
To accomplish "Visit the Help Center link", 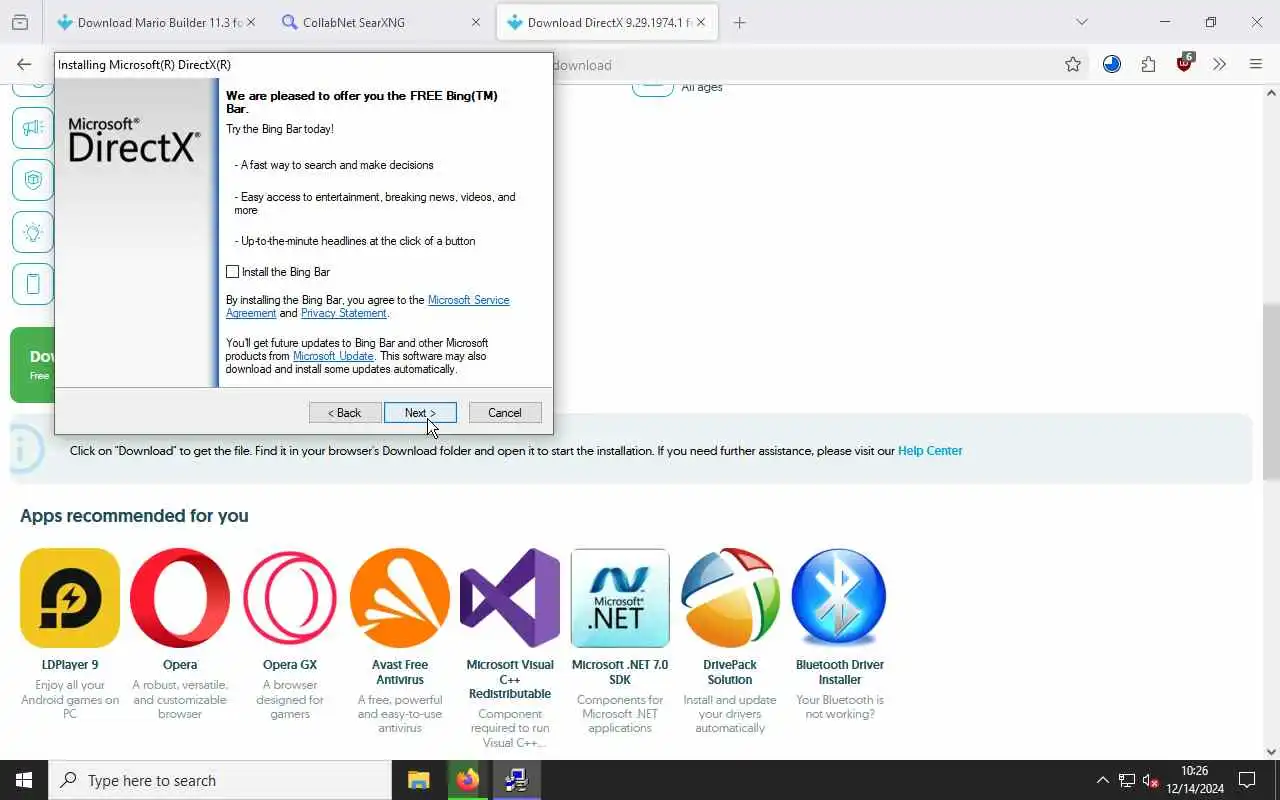I will (930, 451).
